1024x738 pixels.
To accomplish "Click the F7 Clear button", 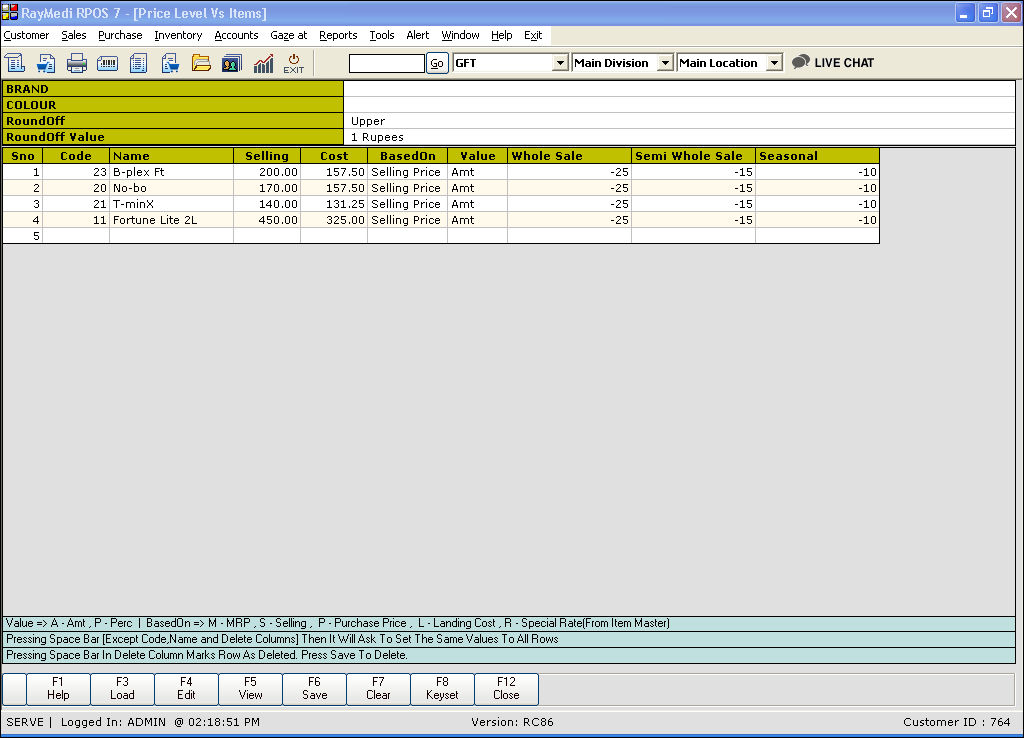I will coord(378,689).
